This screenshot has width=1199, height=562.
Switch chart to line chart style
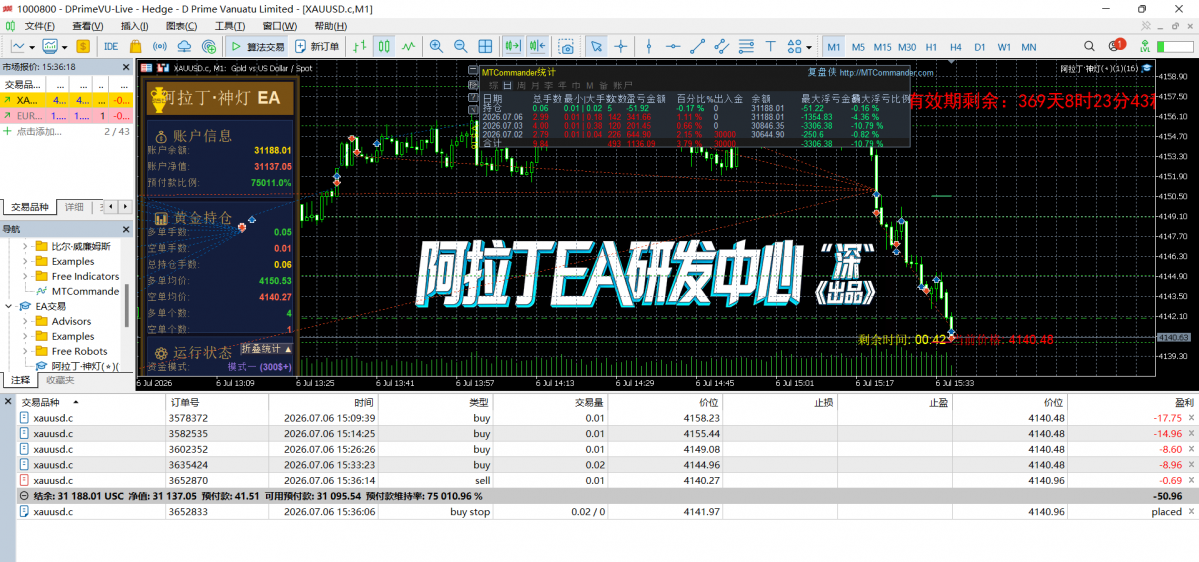coord(410,46)
